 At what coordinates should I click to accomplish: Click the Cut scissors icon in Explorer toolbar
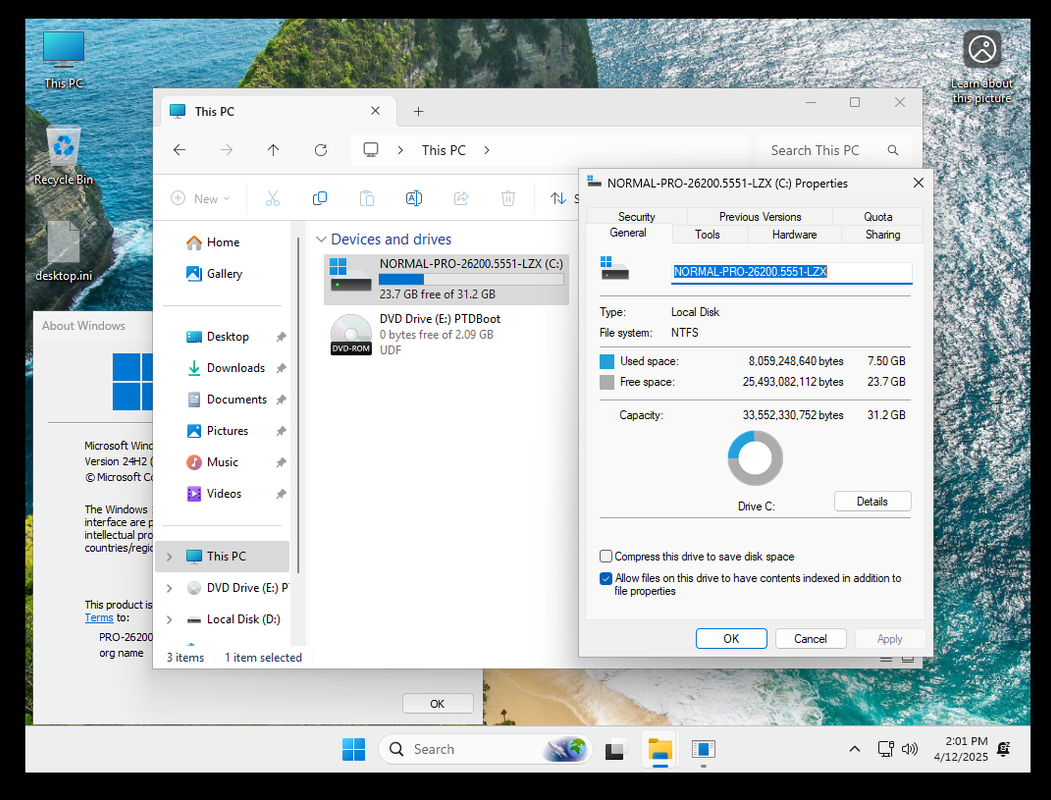pos(272,198)
